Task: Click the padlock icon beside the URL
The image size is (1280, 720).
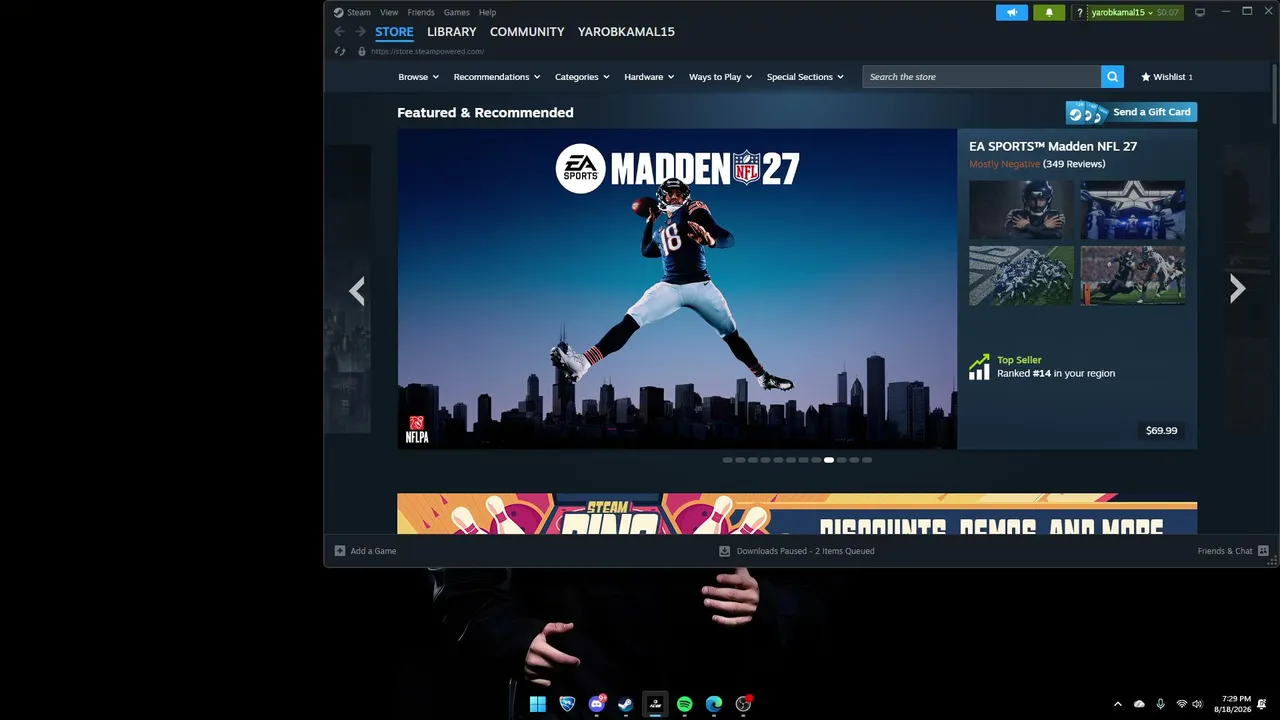Action: pos(362,51)
